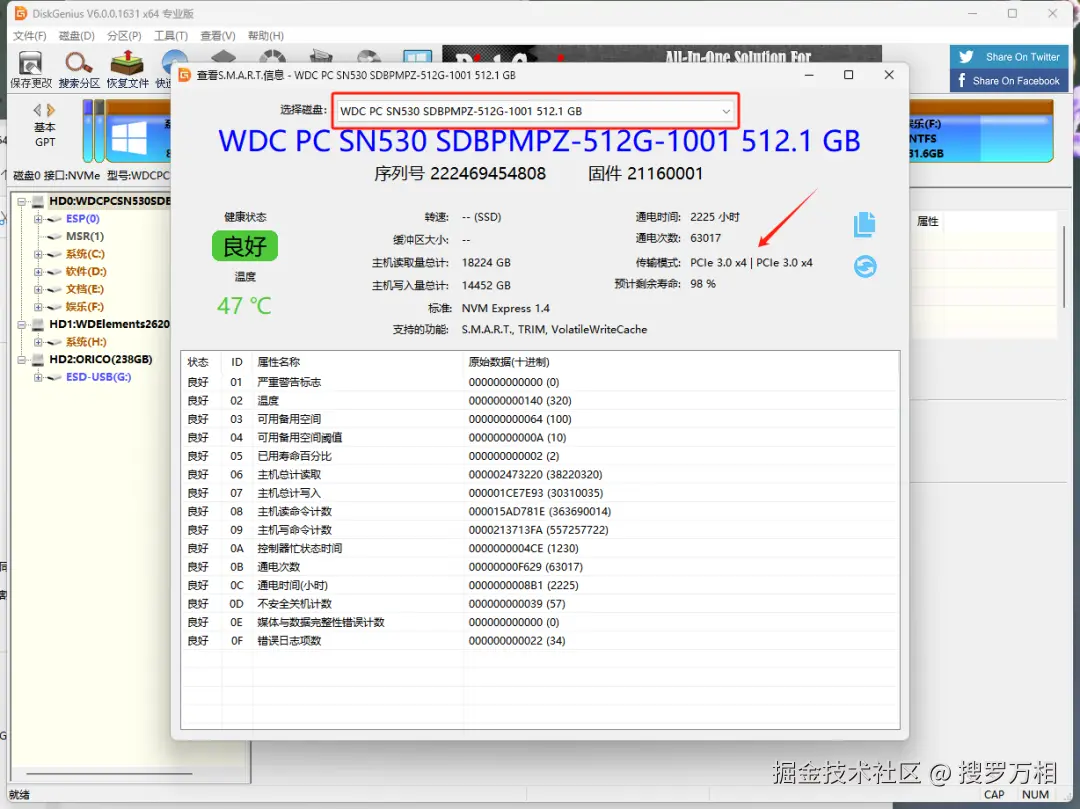Maximize the S.M.A.R.T. information dialog
The height and width of the screenshot is (809, 1080).
[849, 75]
